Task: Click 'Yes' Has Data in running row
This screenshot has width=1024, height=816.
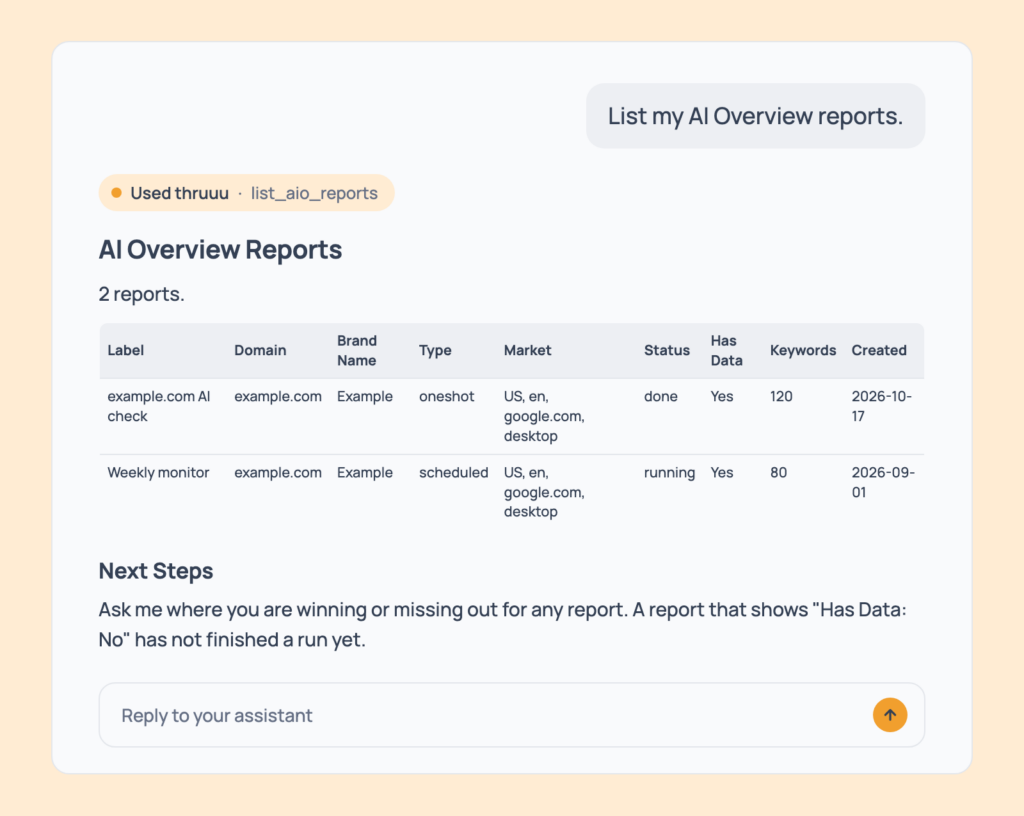Action: pos(722,472)
